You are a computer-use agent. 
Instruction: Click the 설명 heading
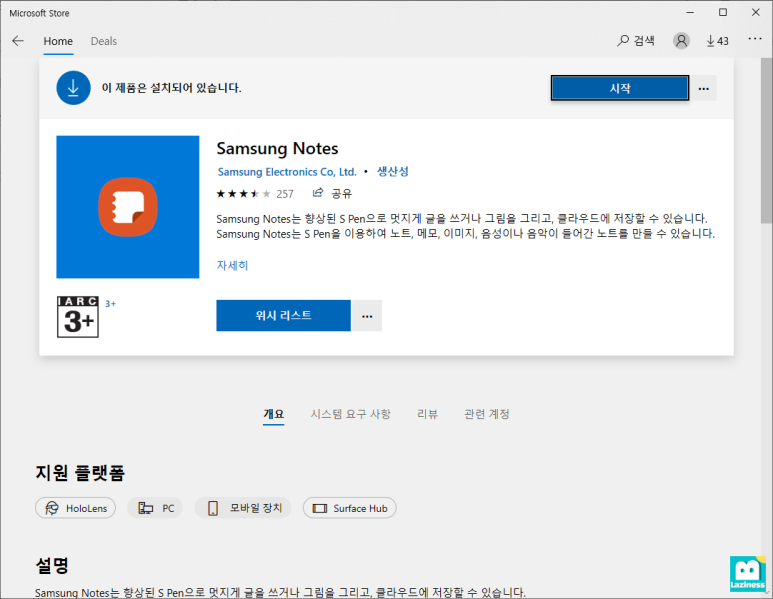point(52,565)
